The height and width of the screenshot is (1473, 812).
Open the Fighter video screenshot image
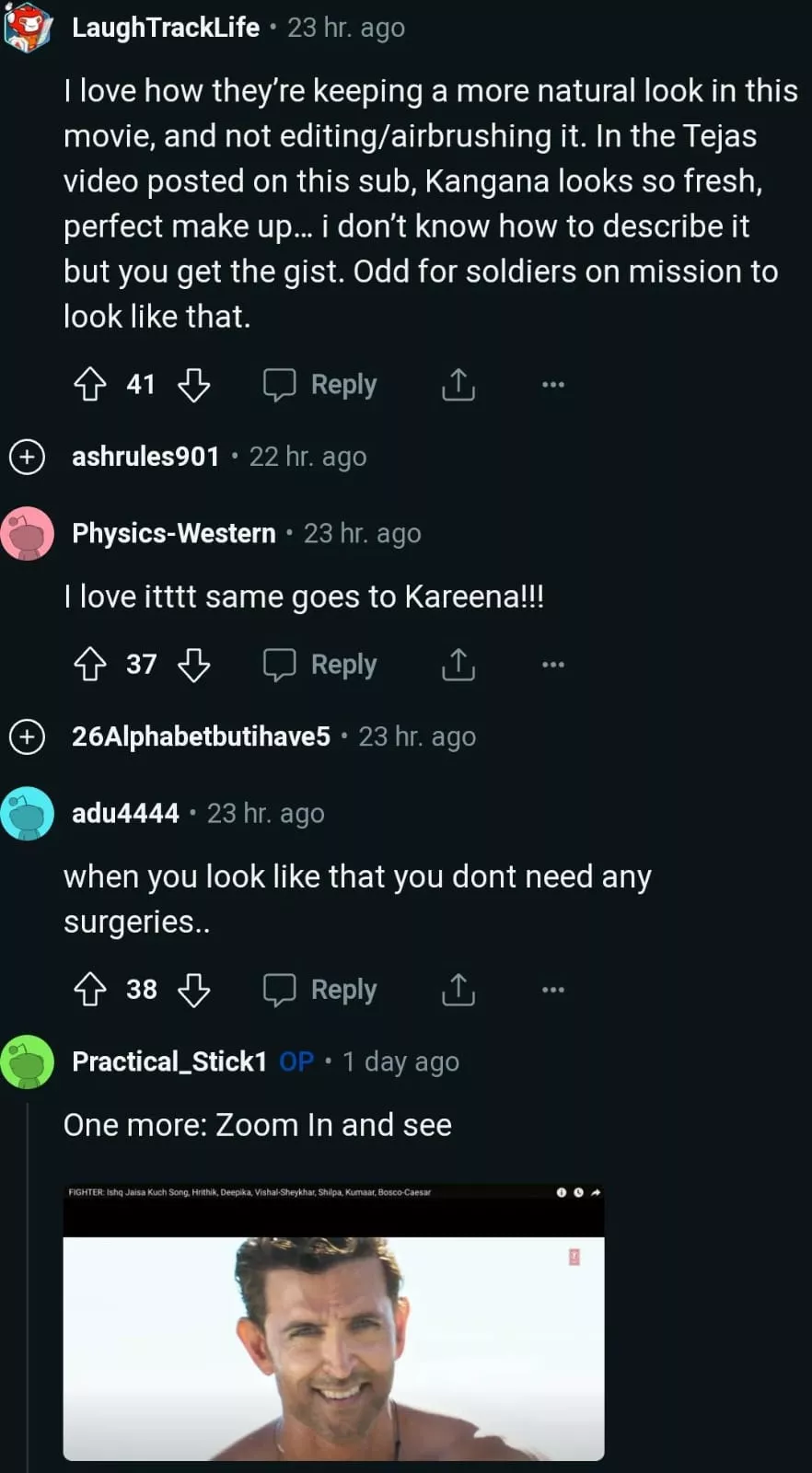click(x=333, y=1322)
